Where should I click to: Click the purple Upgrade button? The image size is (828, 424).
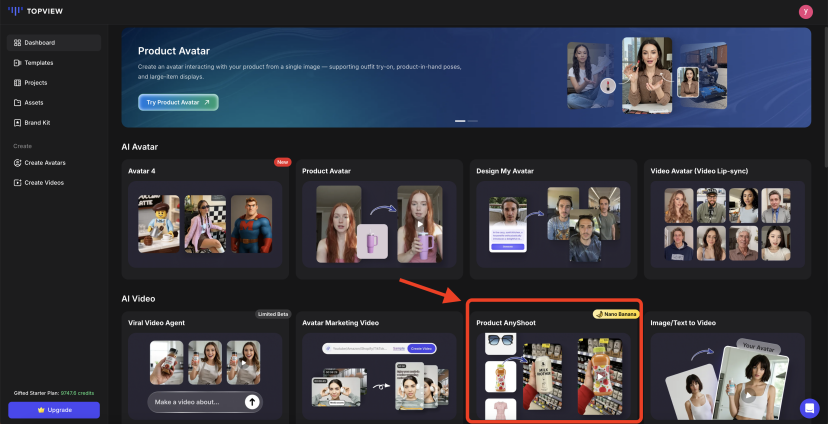[54, 410]
